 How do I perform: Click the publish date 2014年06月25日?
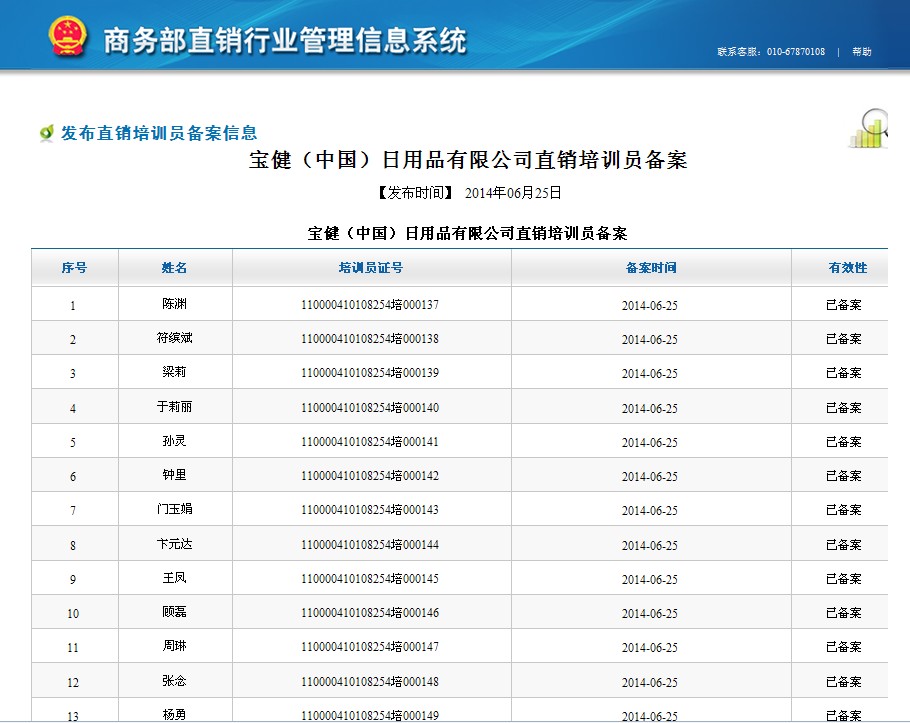tap(513, 192)
